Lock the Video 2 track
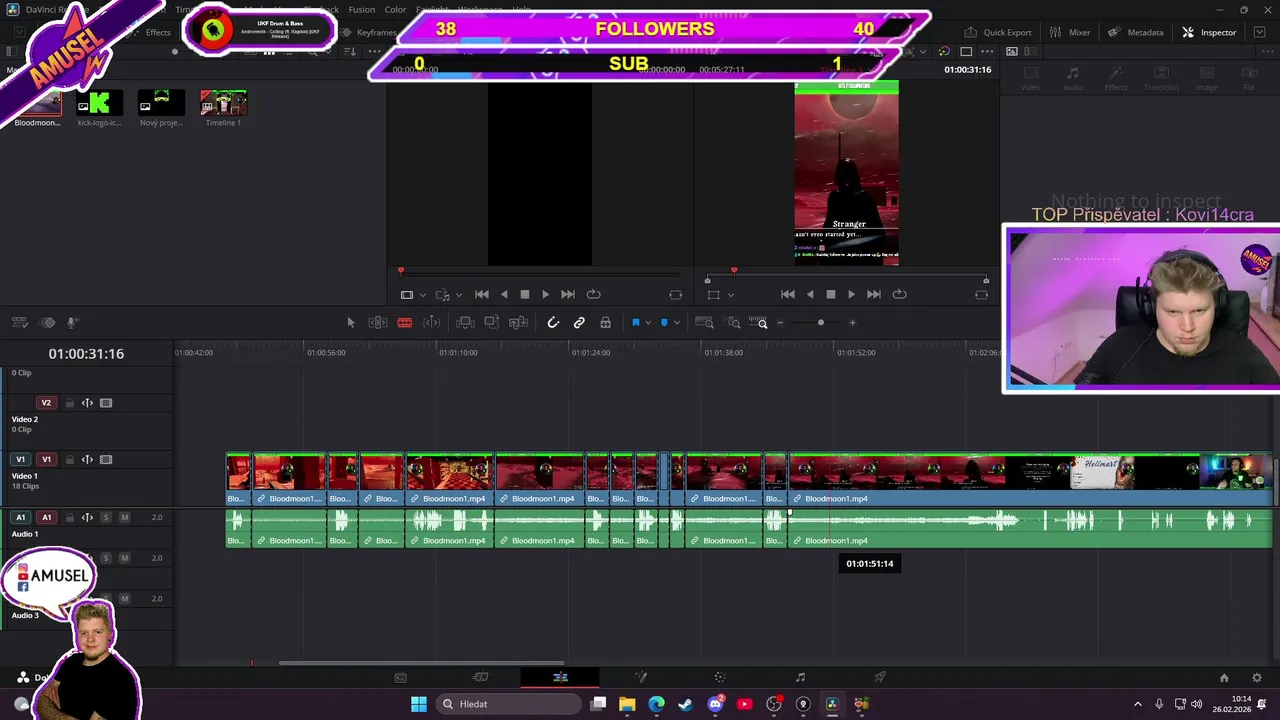The height and width of the screenshot is (720, 1280). tap(69, 403)
